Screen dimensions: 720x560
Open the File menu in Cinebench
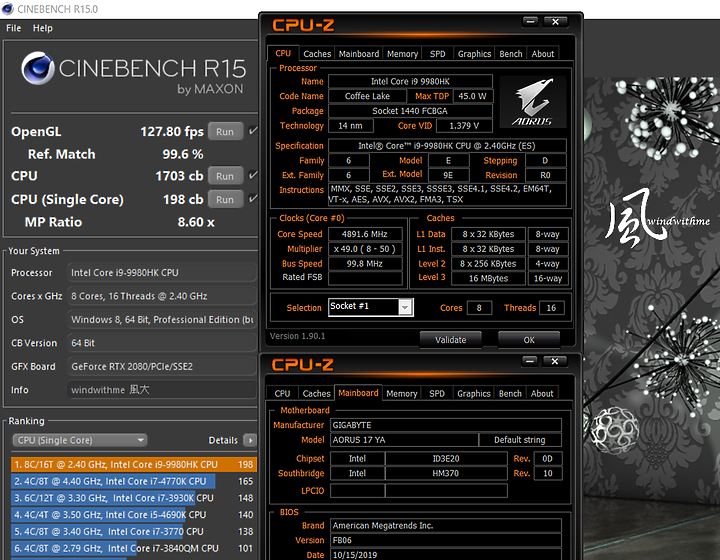[13, 28]
